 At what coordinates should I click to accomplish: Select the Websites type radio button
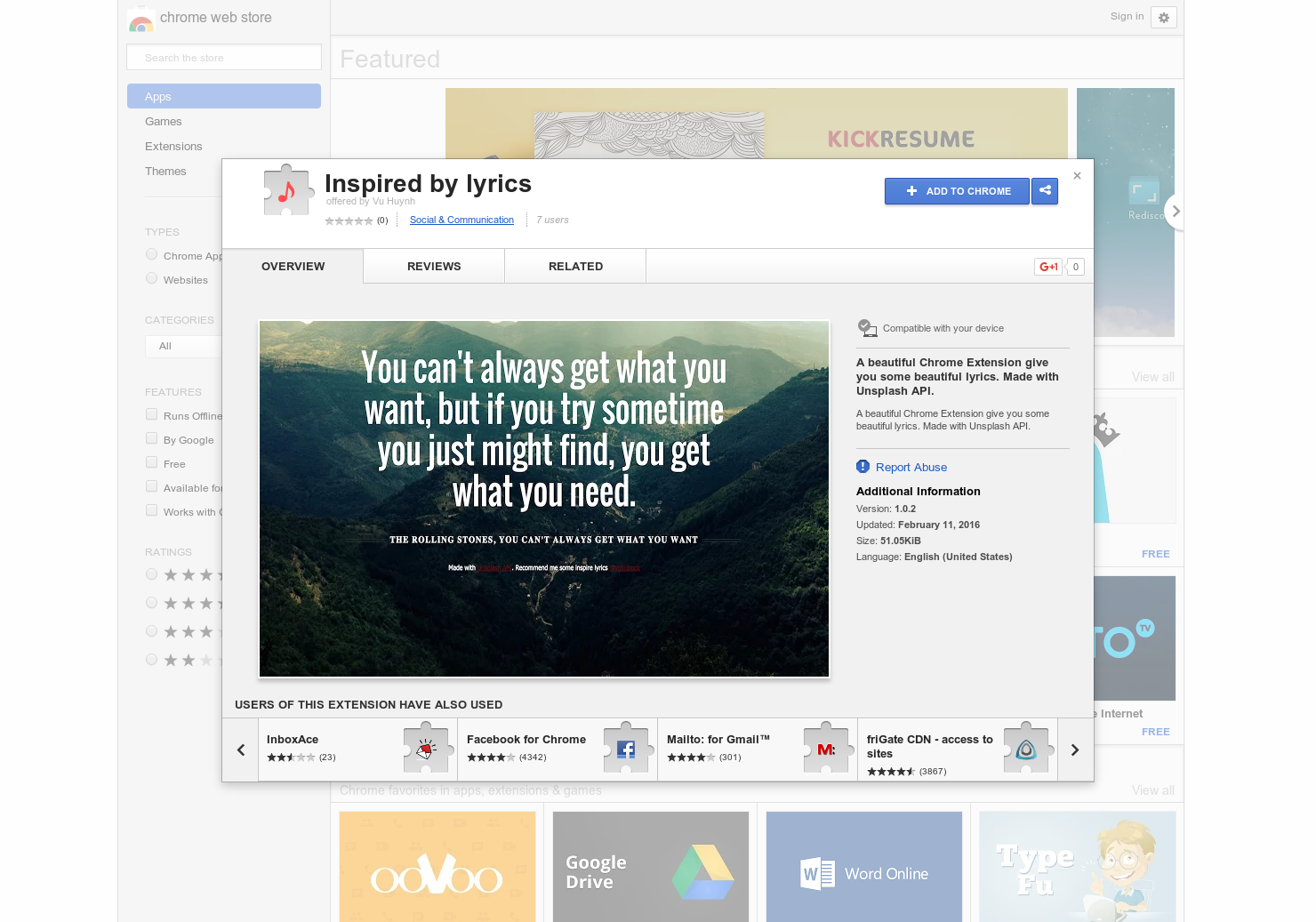pyautogui.click(x=151, y=277)
